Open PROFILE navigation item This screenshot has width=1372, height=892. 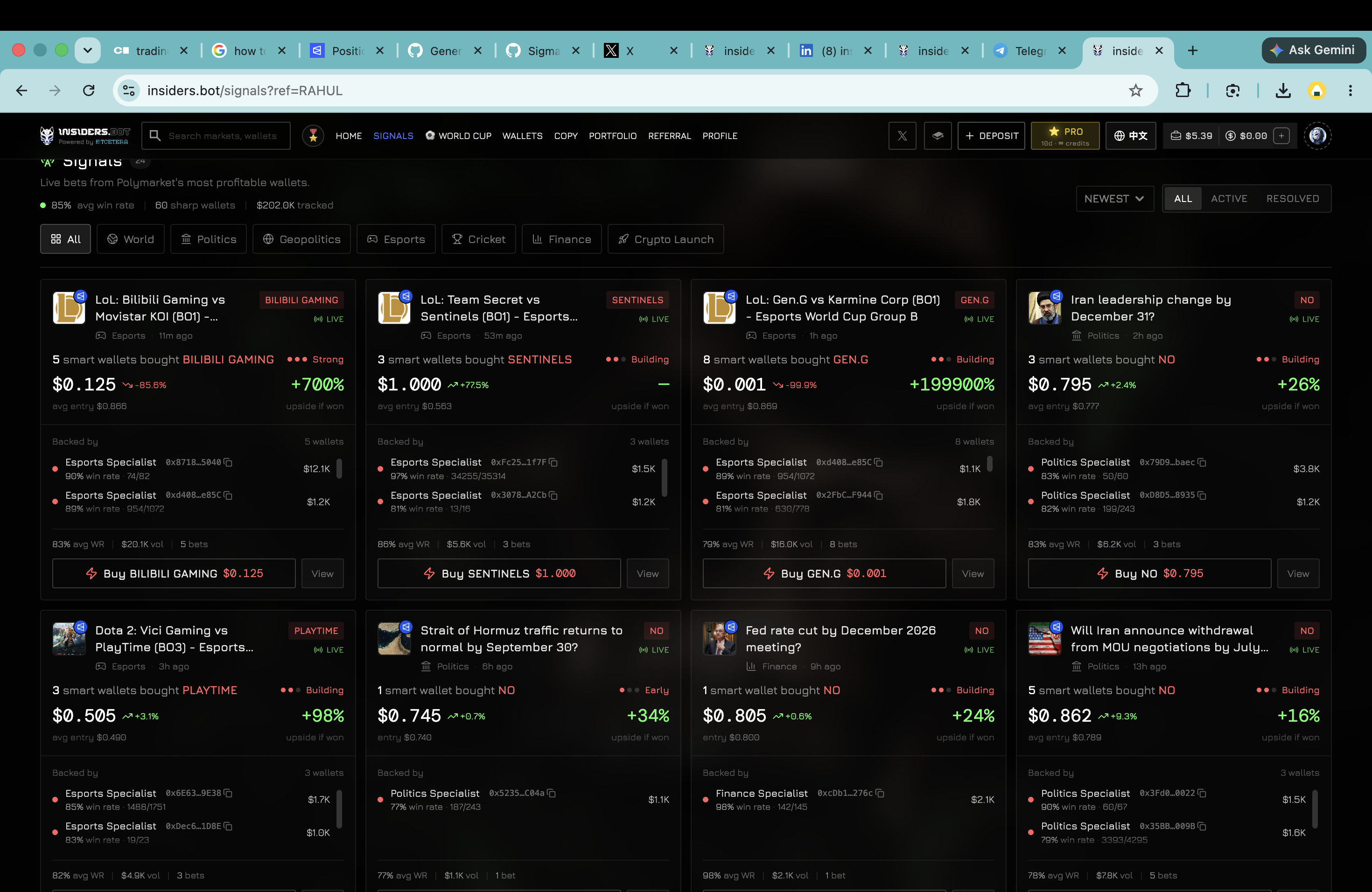pyautogui.click(x=720, y=136)
